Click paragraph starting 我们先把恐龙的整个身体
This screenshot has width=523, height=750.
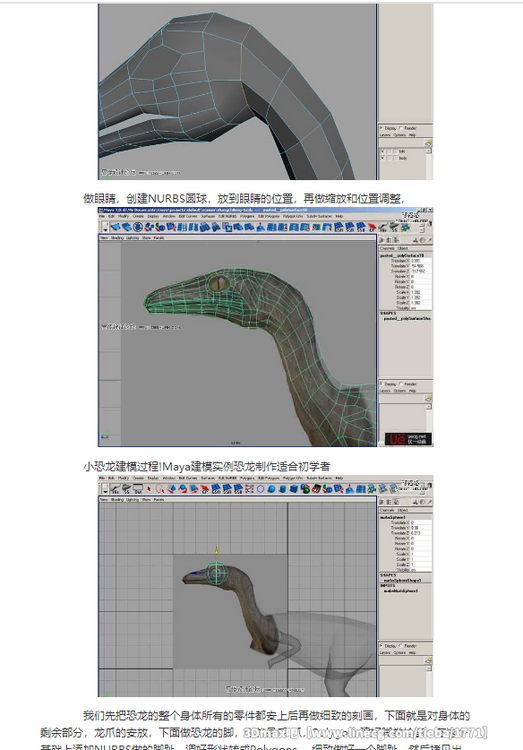255,732
